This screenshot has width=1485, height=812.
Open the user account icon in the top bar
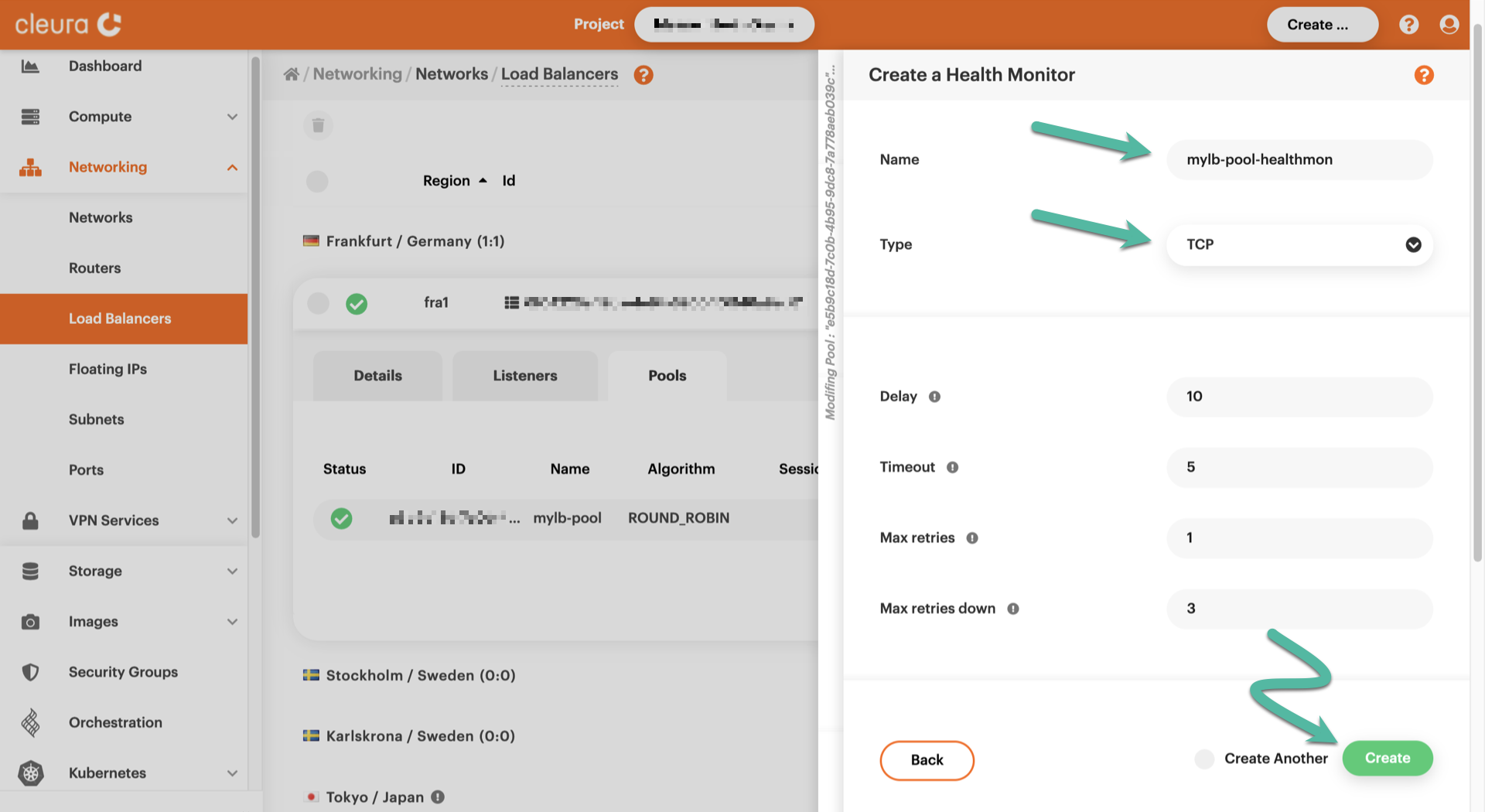[x=1449, y=24]
